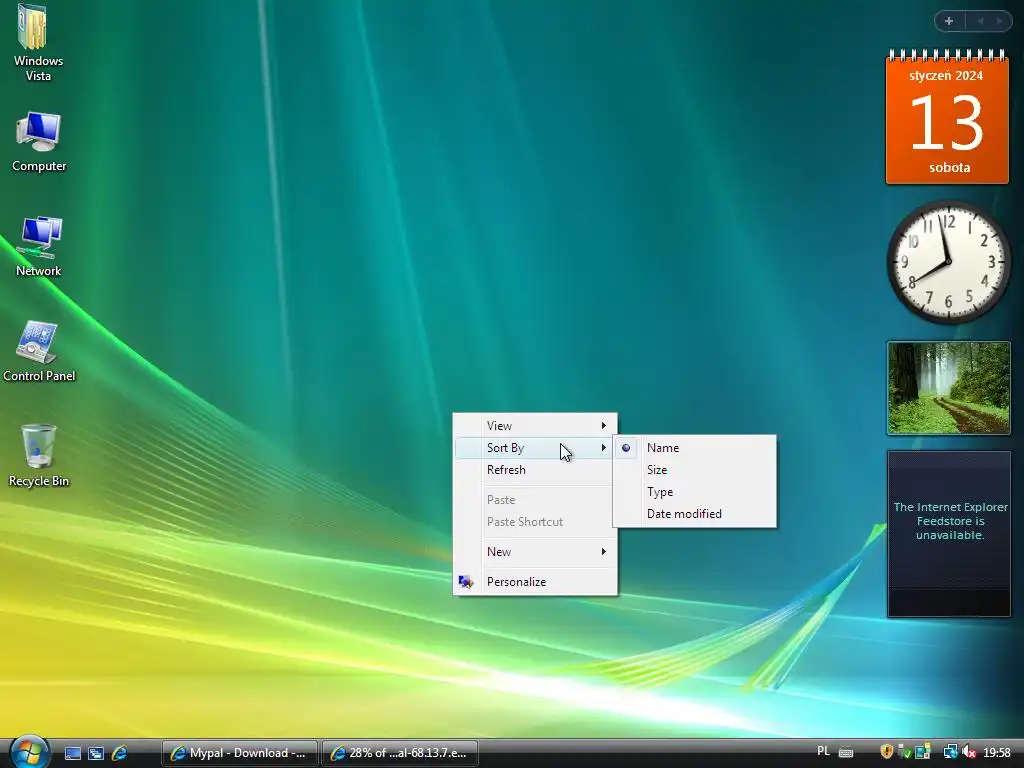Open the 28% download progress taskbar button

point(400,753)
